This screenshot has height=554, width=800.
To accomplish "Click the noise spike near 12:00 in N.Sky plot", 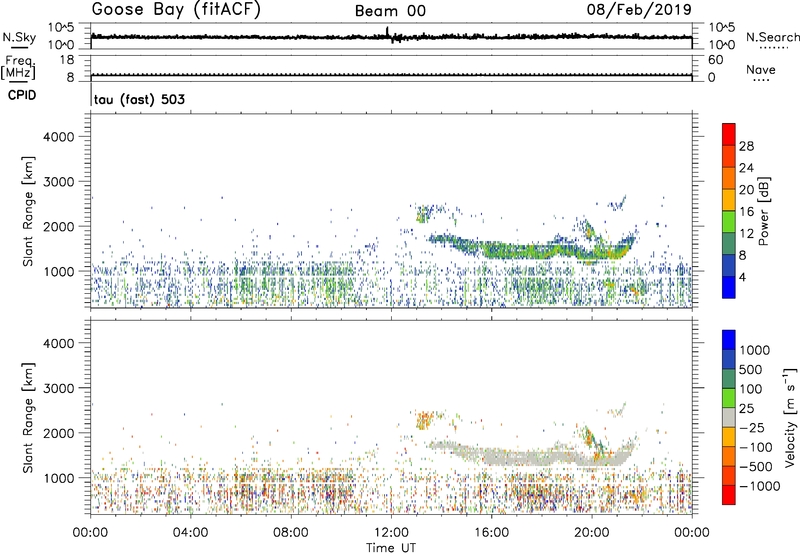I will [387, 32].
